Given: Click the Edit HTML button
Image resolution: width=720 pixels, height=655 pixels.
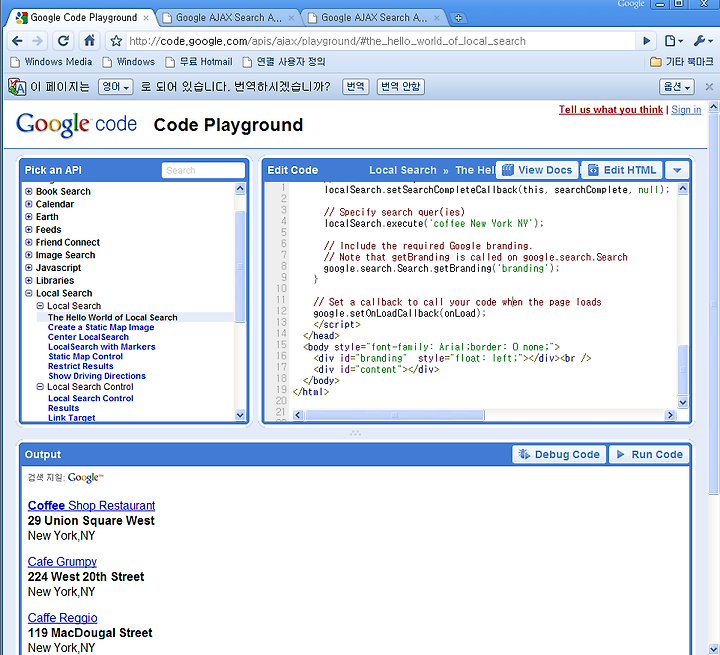Looking at the screenshot, I should pos(622,170).
